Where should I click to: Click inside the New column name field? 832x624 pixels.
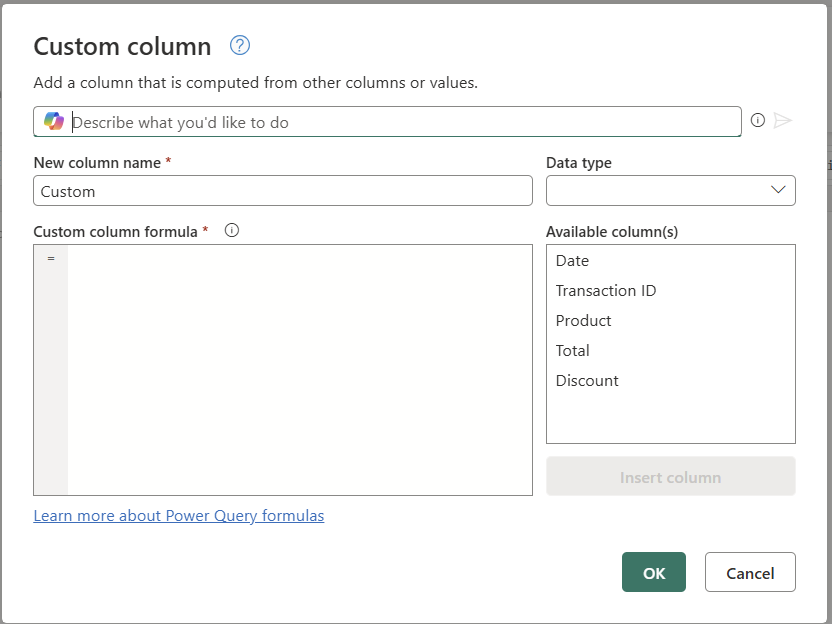[283, 190]
